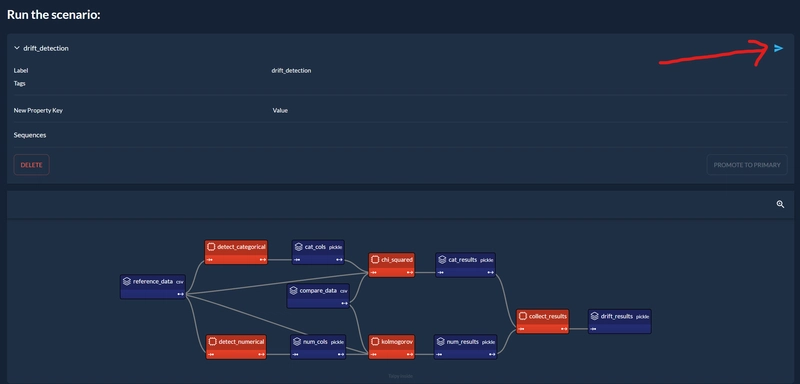Click the detect_numerical output port
The image size is (800, 384).
click(x=261, y=354)
